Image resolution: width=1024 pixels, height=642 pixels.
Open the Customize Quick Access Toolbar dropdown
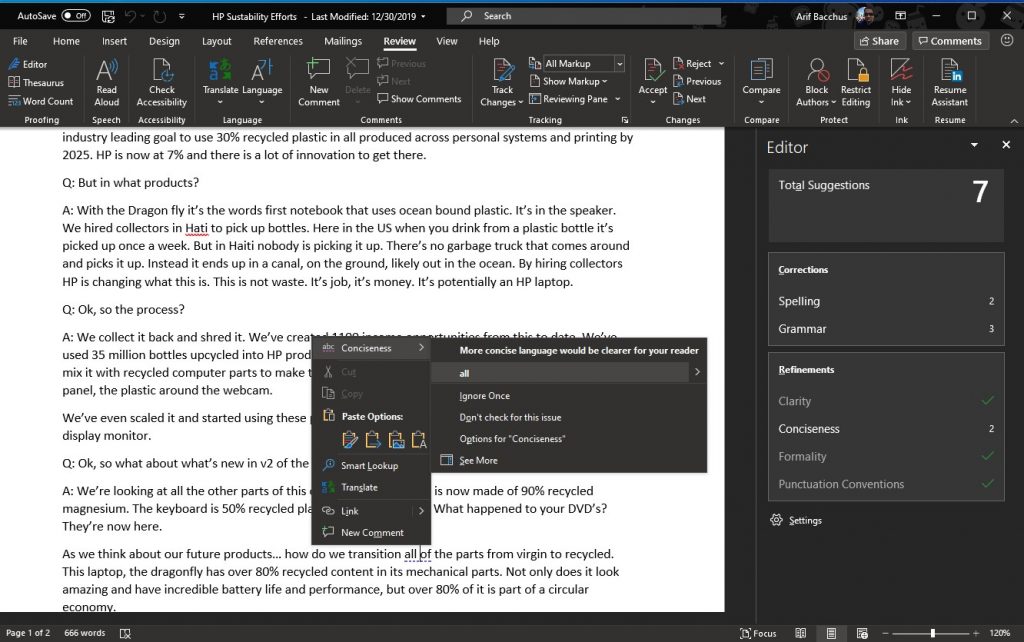(182, 16)
